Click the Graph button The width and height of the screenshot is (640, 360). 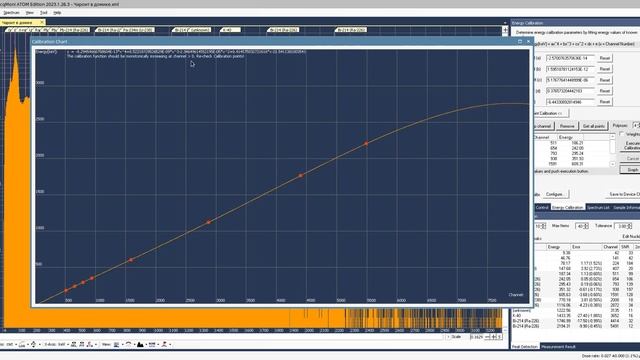coord(631,169)
